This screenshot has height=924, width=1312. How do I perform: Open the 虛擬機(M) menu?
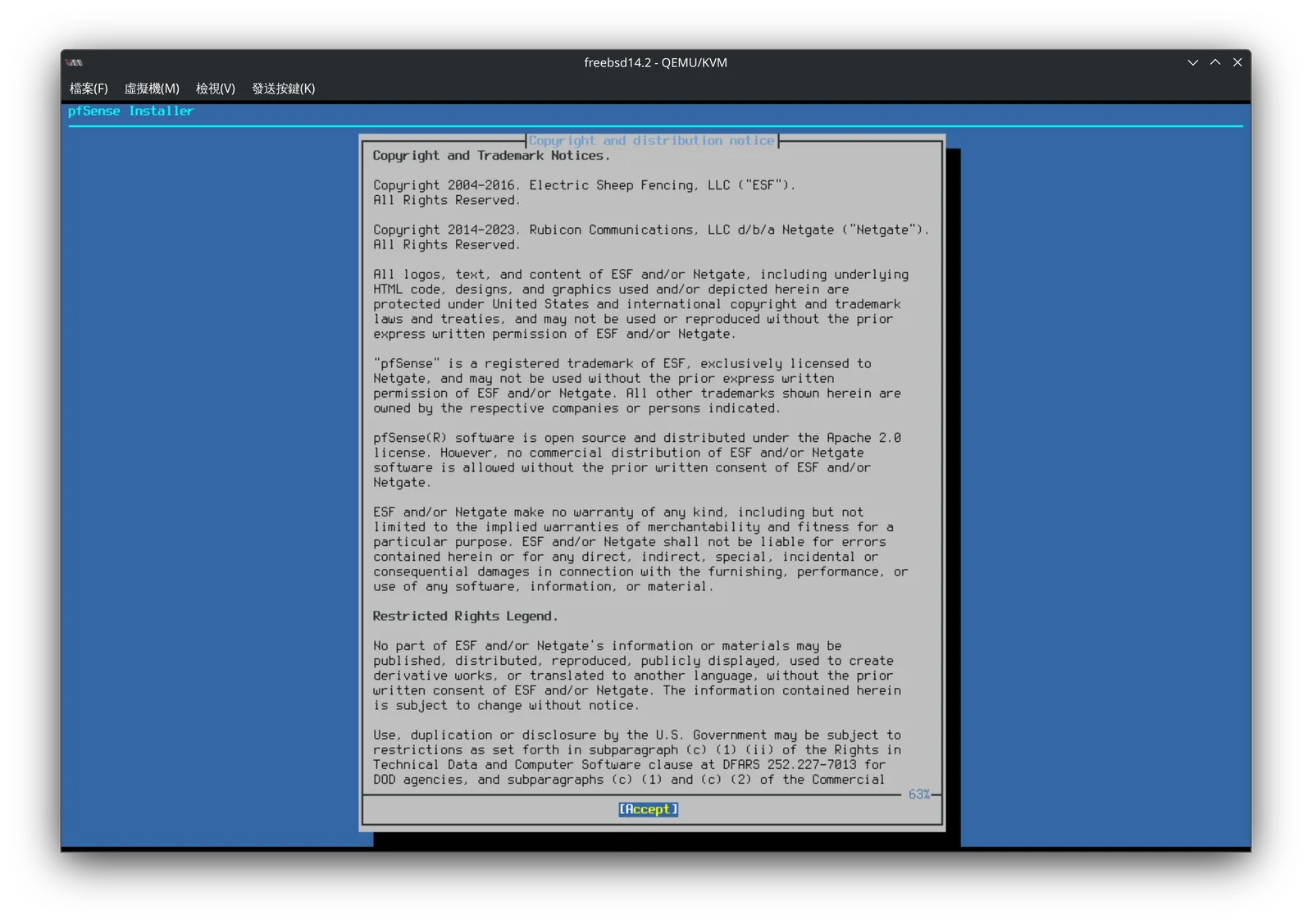152,89
